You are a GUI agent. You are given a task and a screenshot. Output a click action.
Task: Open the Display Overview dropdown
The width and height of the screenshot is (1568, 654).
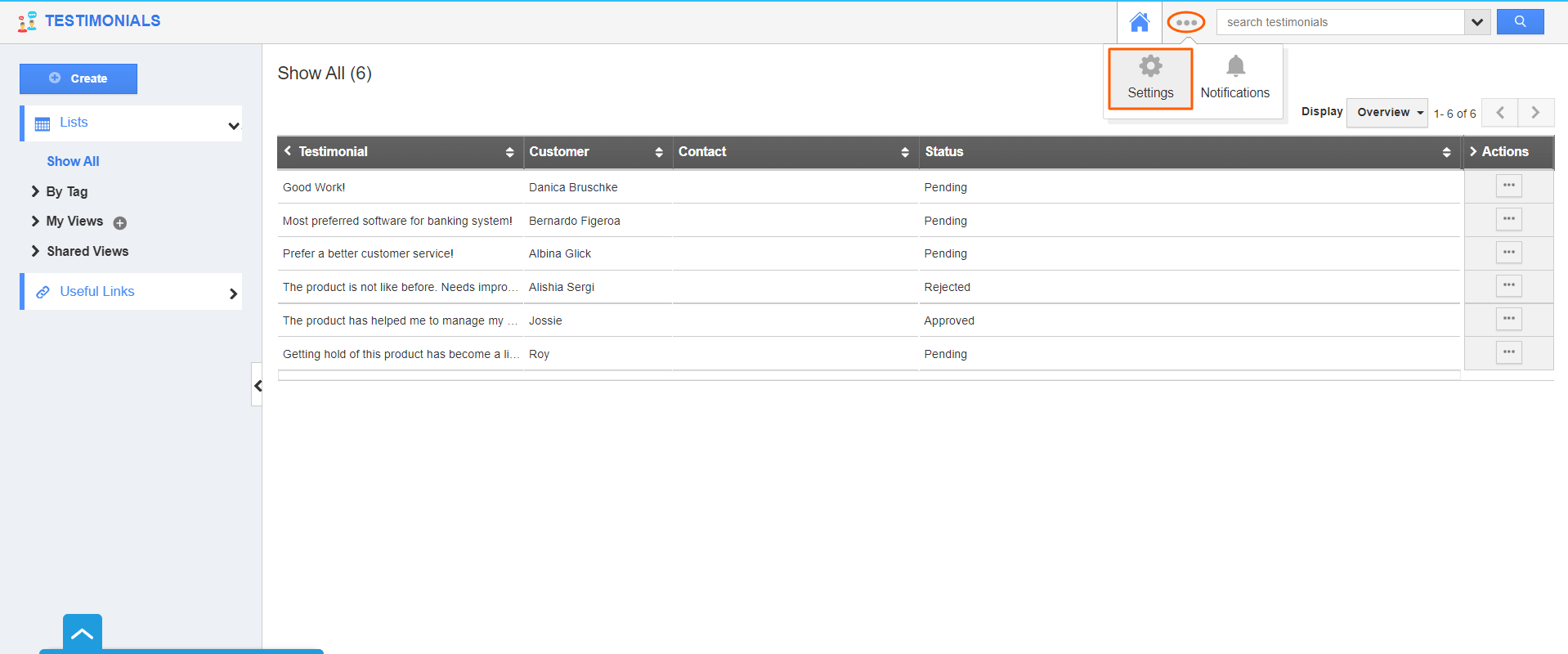point(1387,113)
